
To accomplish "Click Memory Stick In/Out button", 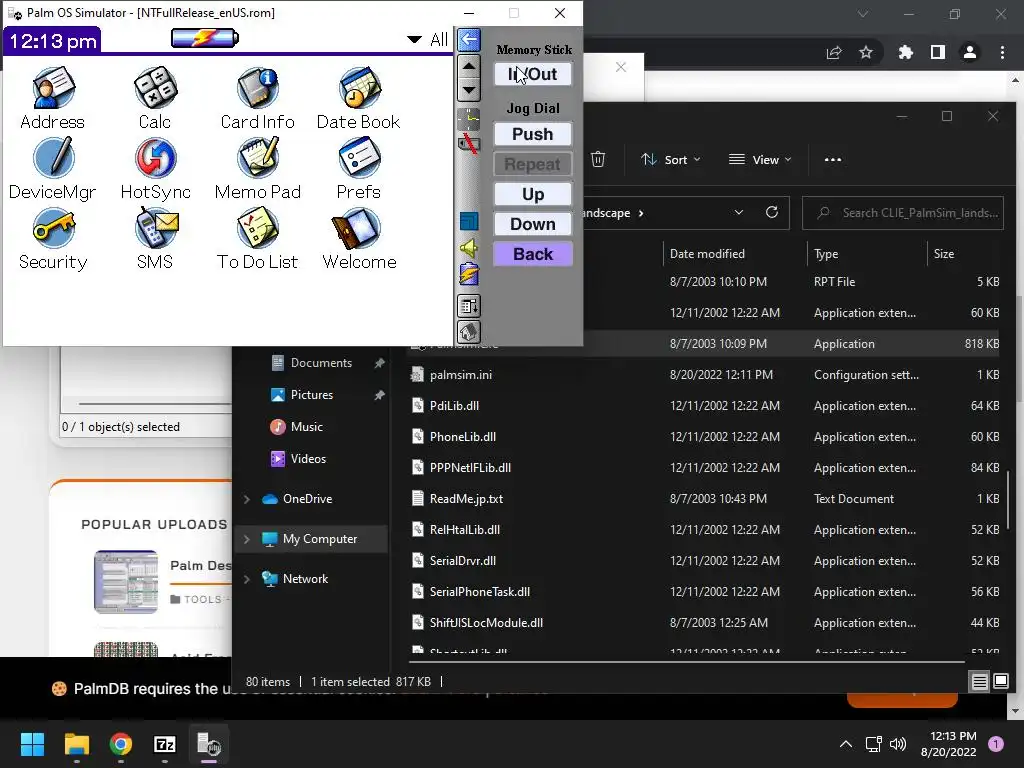I will pyautogui.click(x=533, y=74).
